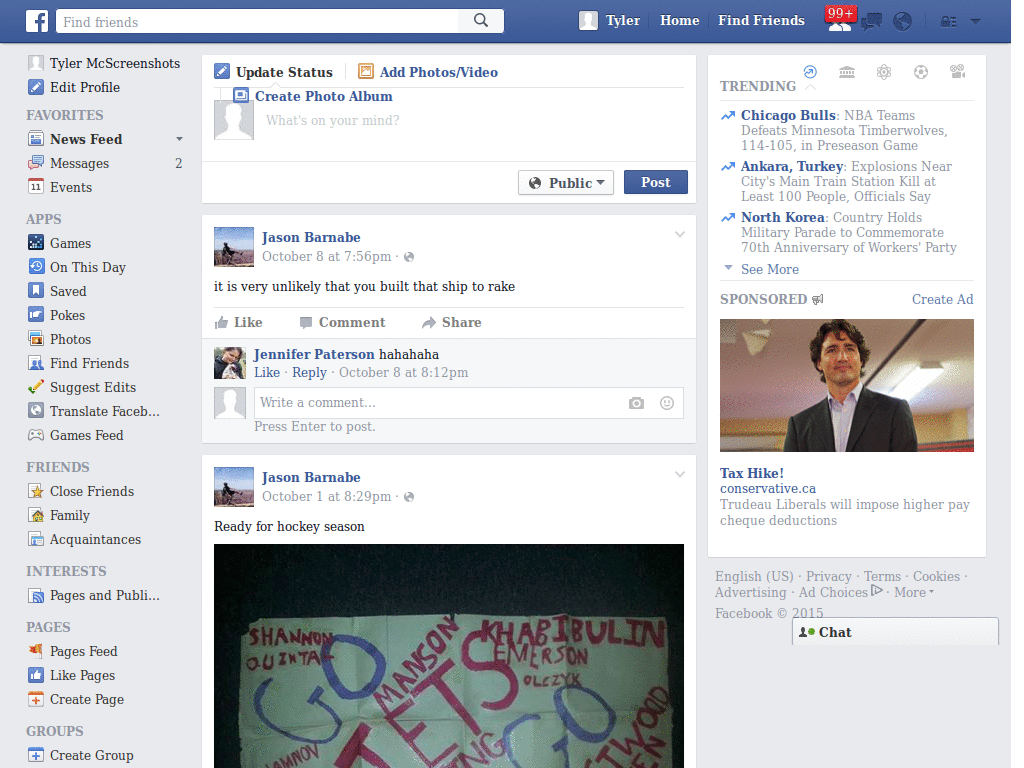Show top trends icon in Trending
Image resolution: width=1024 pixels, height=768 pixels.
pos(810,72)
